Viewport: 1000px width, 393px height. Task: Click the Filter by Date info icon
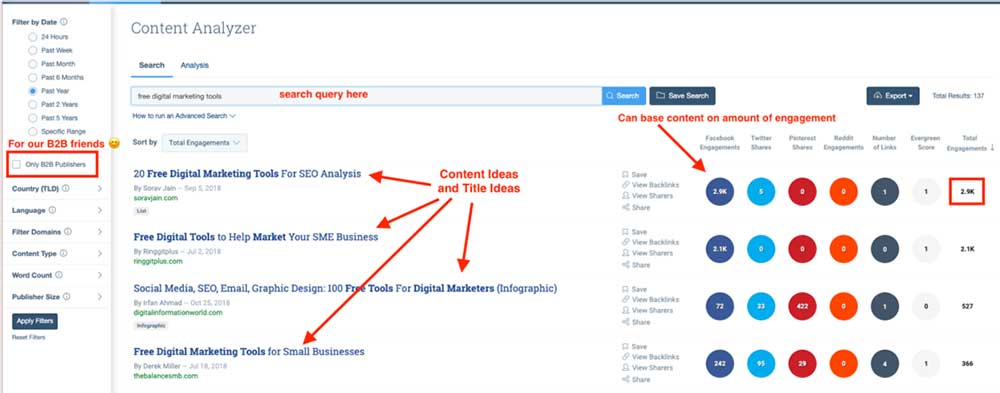pos(64,22)
